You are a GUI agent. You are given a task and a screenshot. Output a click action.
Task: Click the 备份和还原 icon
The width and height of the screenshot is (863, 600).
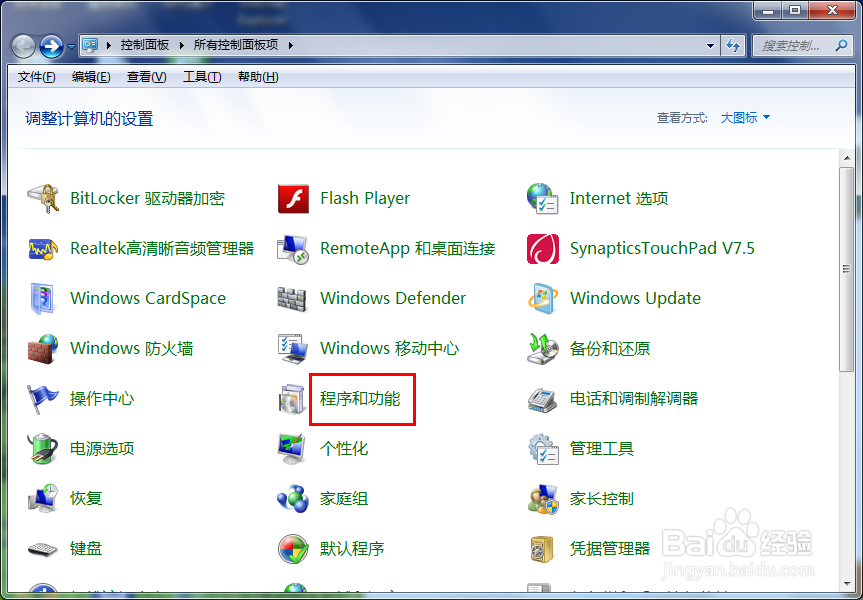pyautogui.click(x=543, y=349)
